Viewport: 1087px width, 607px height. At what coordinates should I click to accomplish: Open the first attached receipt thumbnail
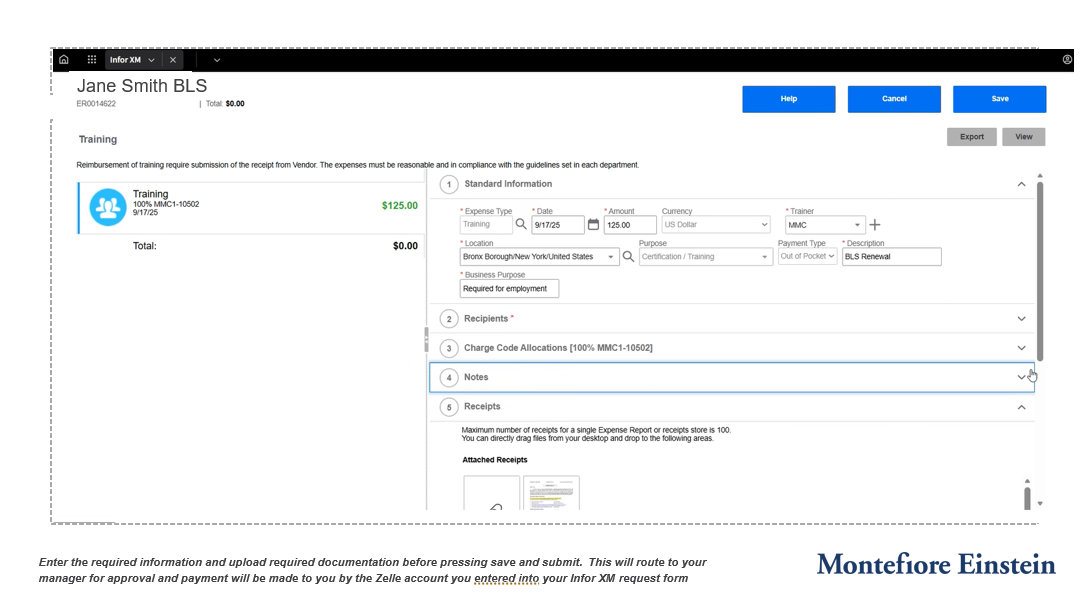(492, 493)
